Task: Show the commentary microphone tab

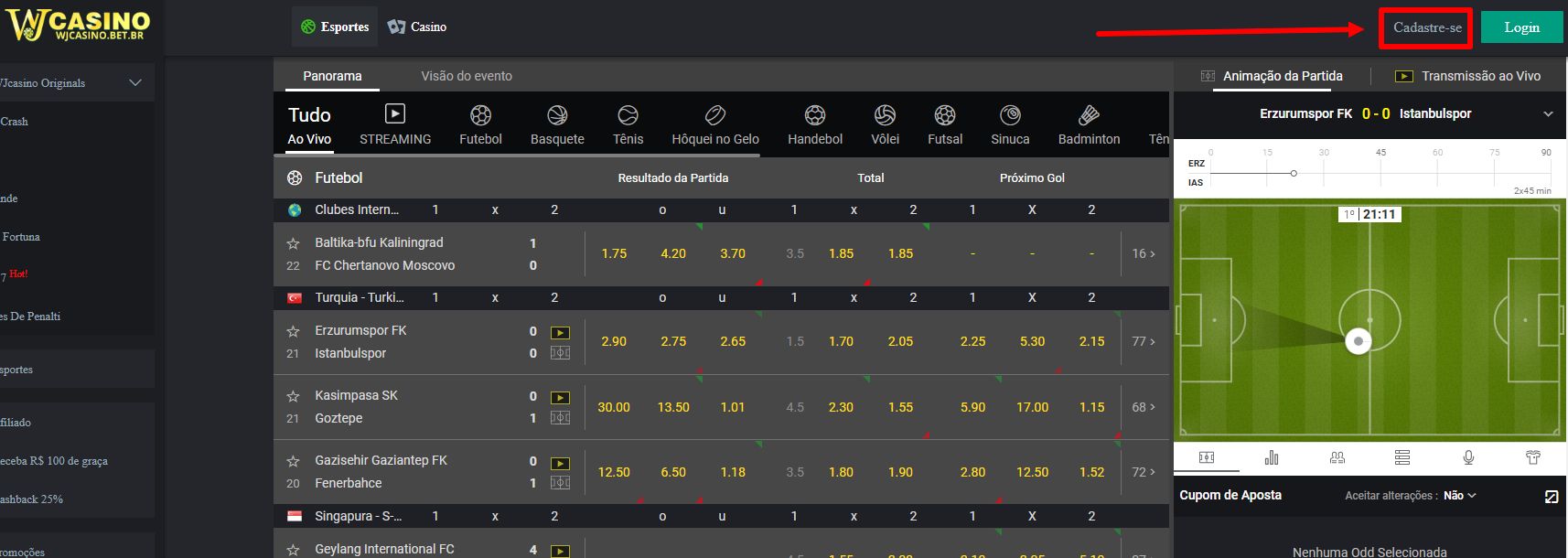Action: (1468, 457)
